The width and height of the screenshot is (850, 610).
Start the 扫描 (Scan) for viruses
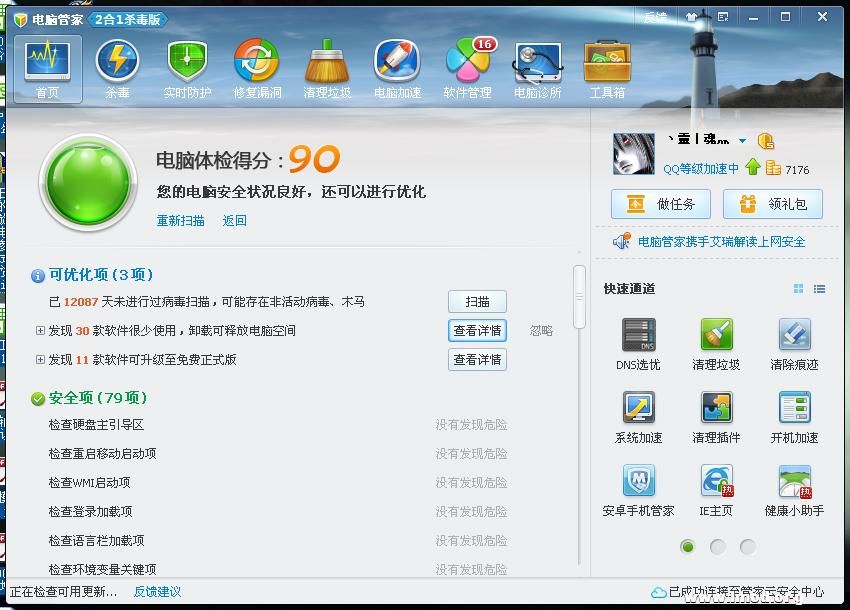pyautogui.click(x=477, y=301)
